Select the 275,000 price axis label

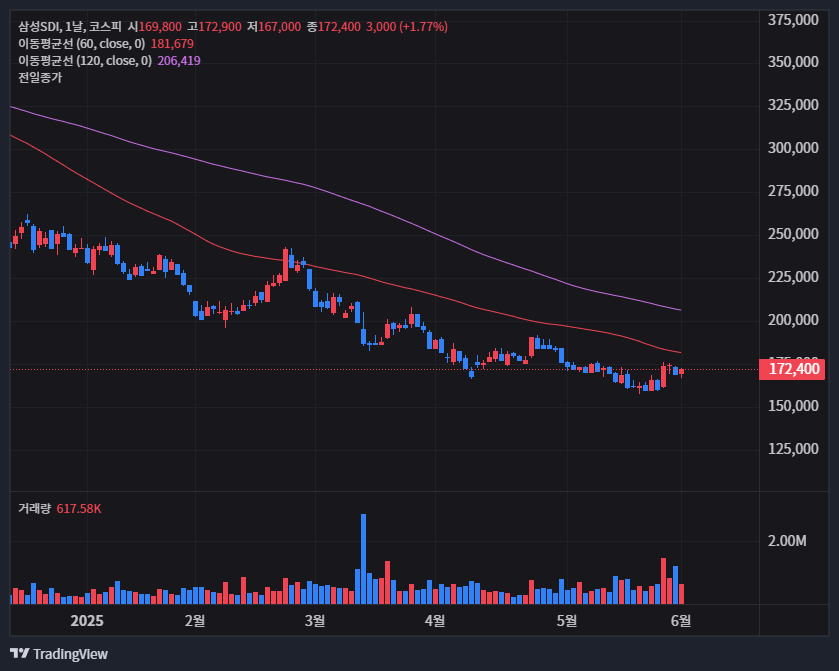click(793, 191)
